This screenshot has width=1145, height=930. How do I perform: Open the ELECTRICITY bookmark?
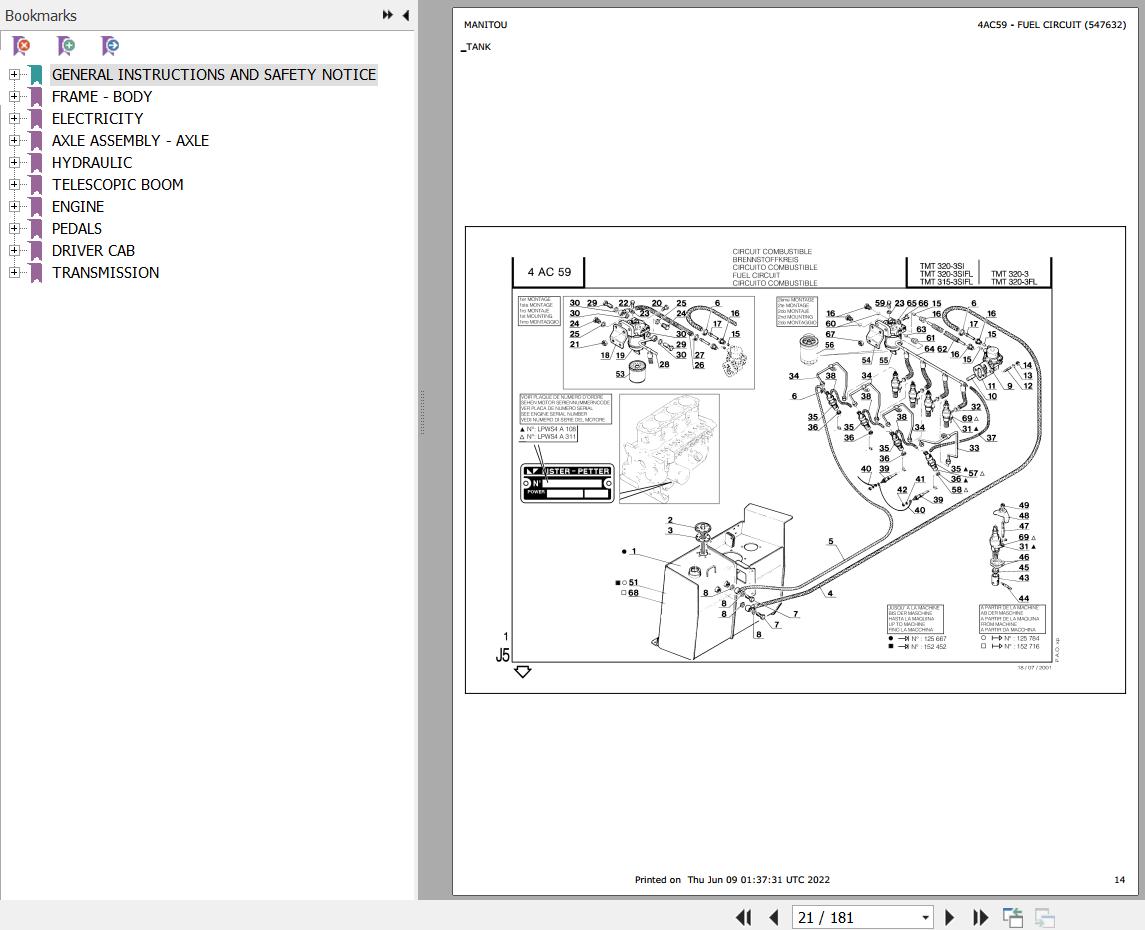point(97,118)
